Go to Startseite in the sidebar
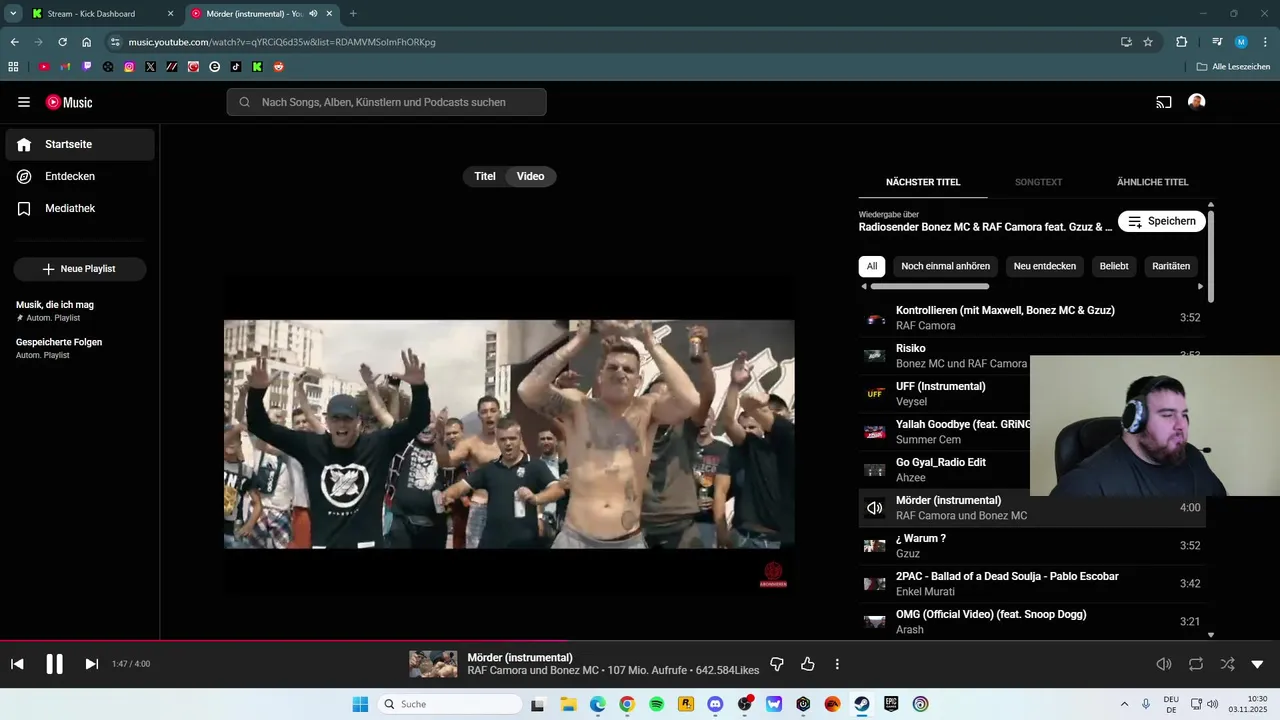 coord(80,144)
